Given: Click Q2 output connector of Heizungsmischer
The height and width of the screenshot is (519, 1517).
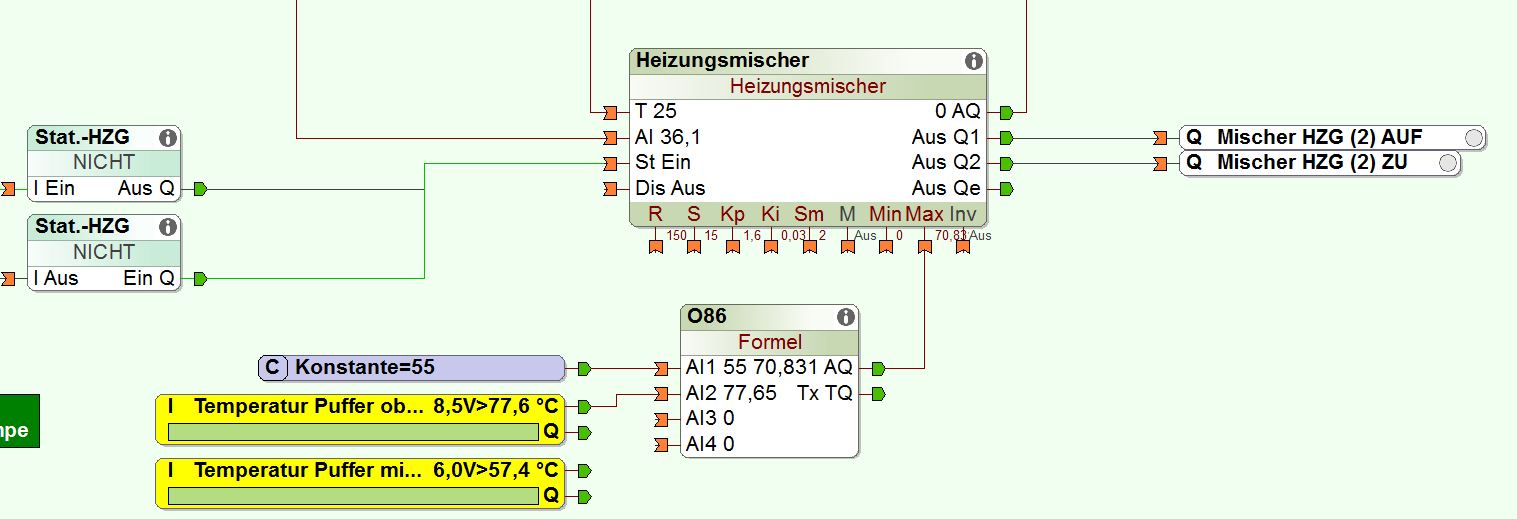Looking at the screenshot, I should coord(1006,163).
